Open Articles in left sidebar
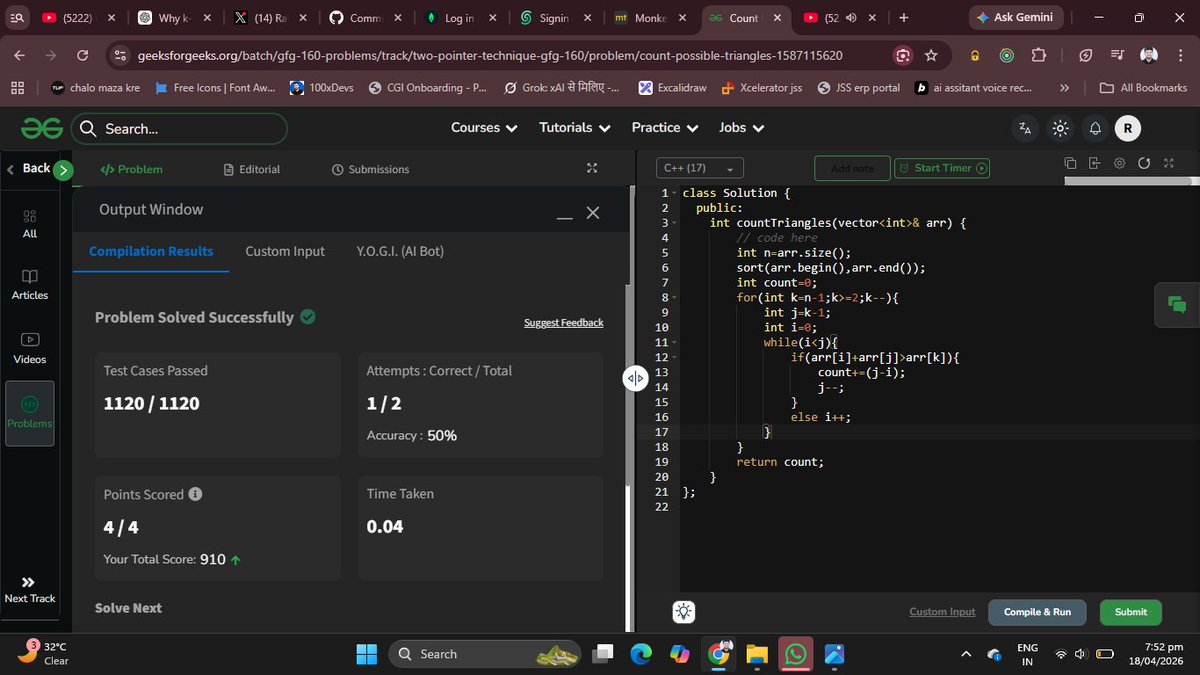Screen dimensions: 1200x675 pos(29,285)
